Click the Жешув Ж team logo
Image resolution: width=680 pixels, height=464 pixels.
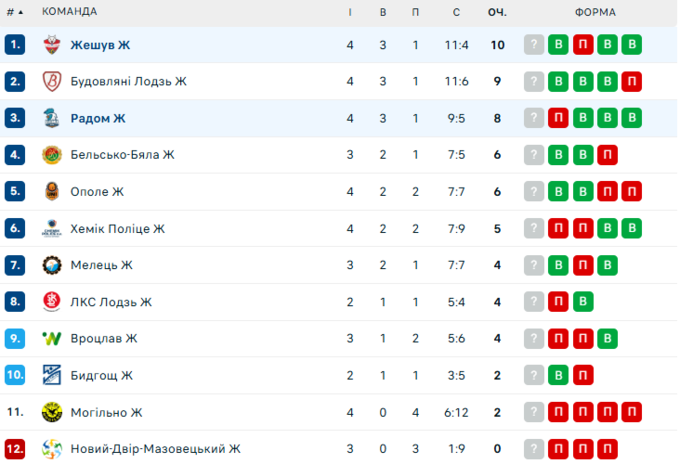pyautogui.click(x=52, y=45)
